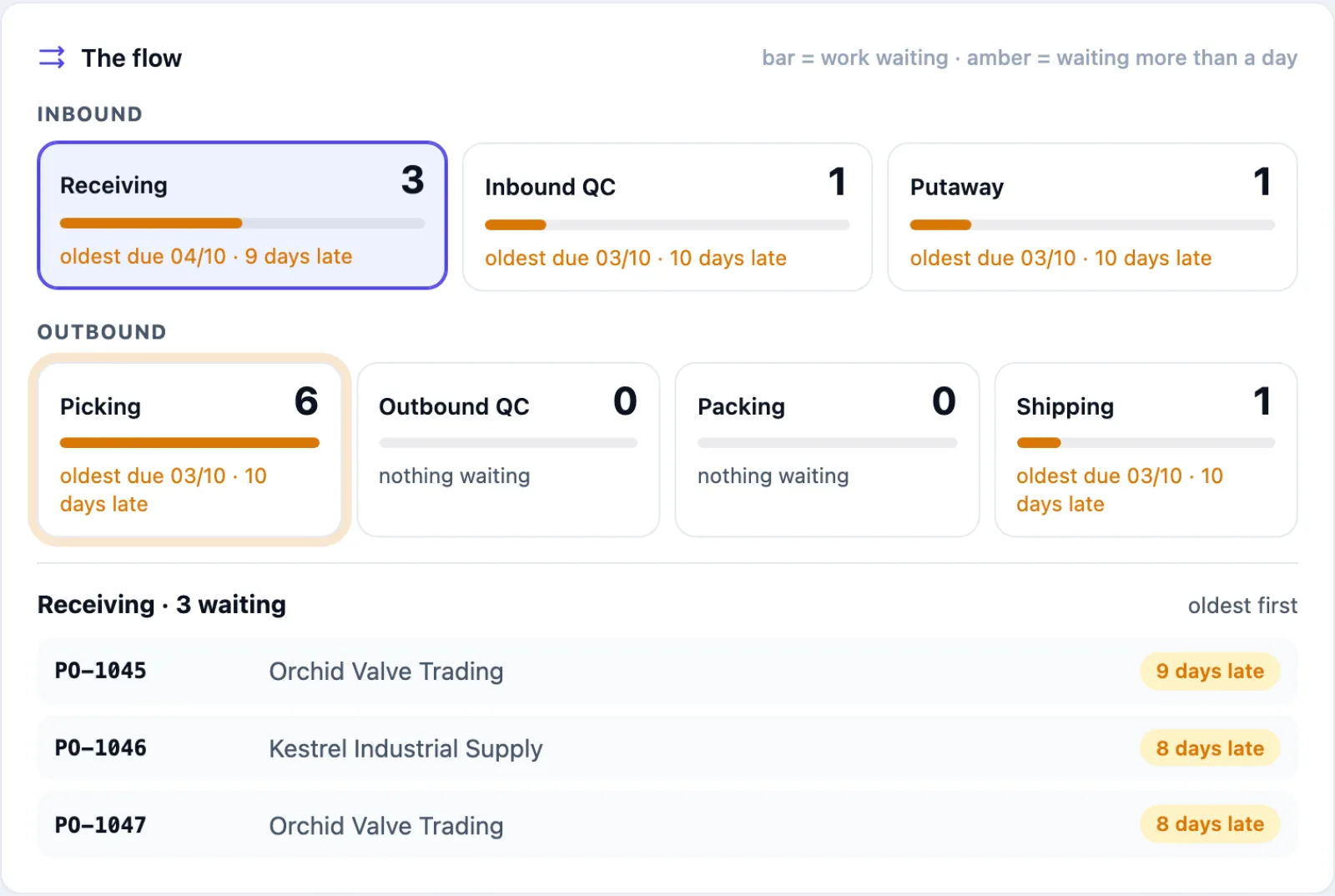
Task: Click Kestrel Industrial Supply supplier name
Action: (x=406, y=748)
